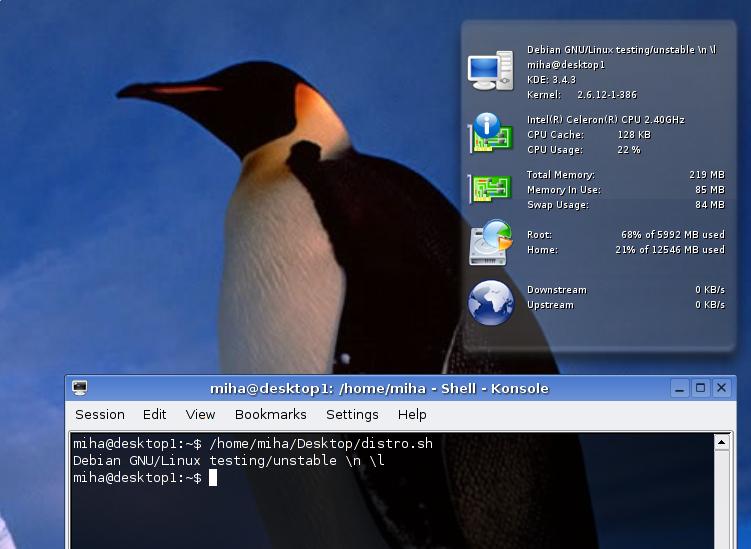Image resolution: width=751 pixels, height=549 pixels.
Task: Open the Session menu in Konsole
Action: point(100,414)
